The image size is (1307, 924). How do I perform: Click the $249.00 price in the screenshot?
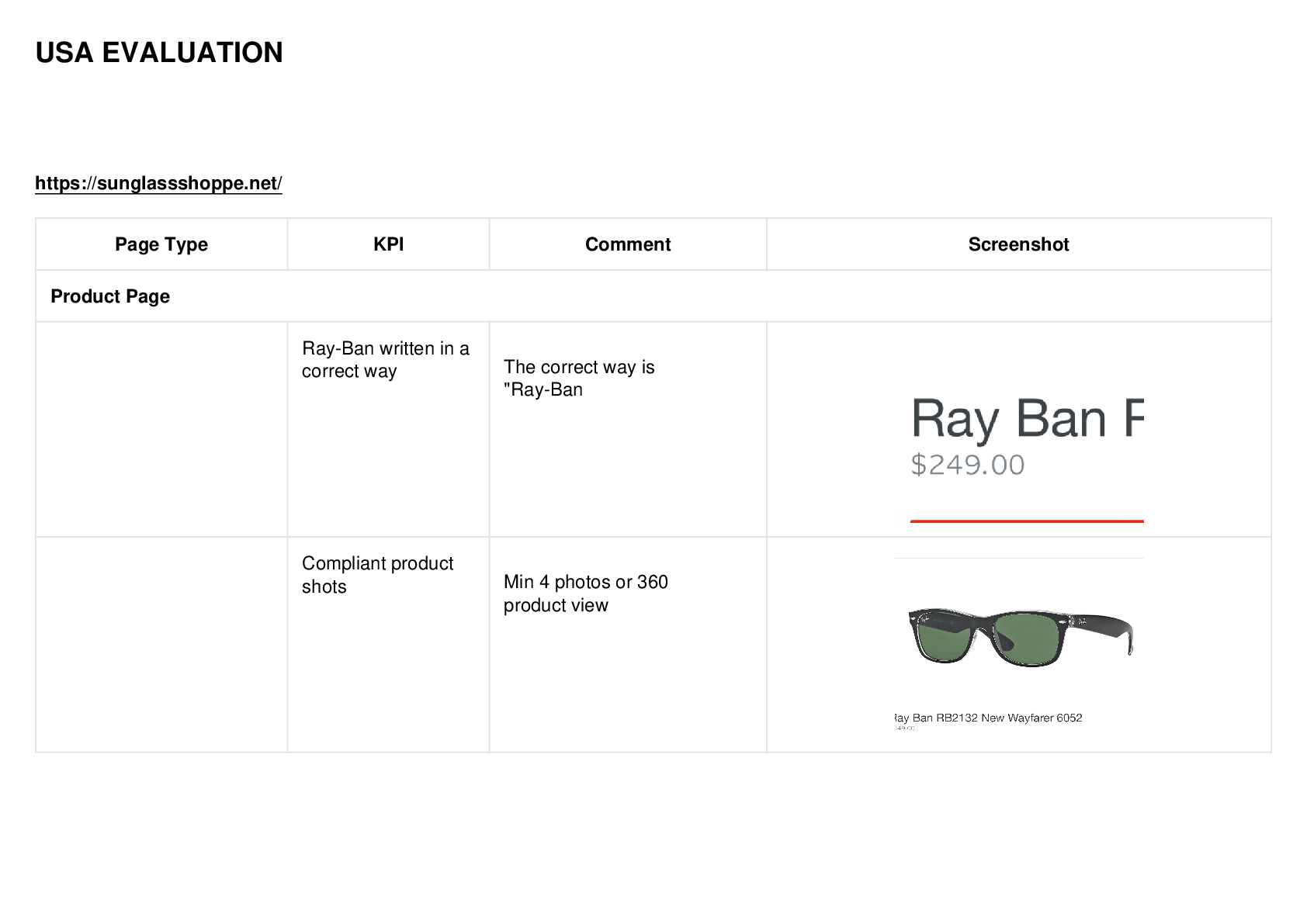[968, 465]
